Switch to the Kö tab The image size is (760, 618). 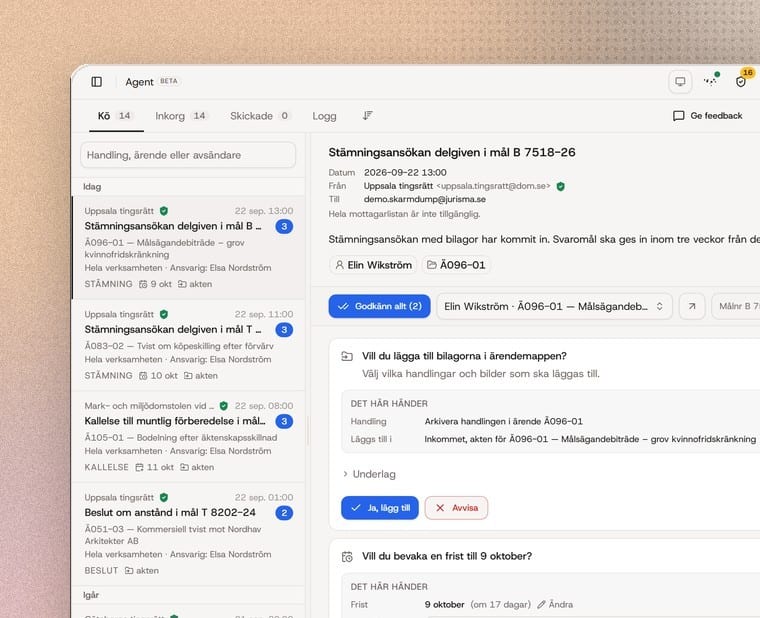pos(115,116)
